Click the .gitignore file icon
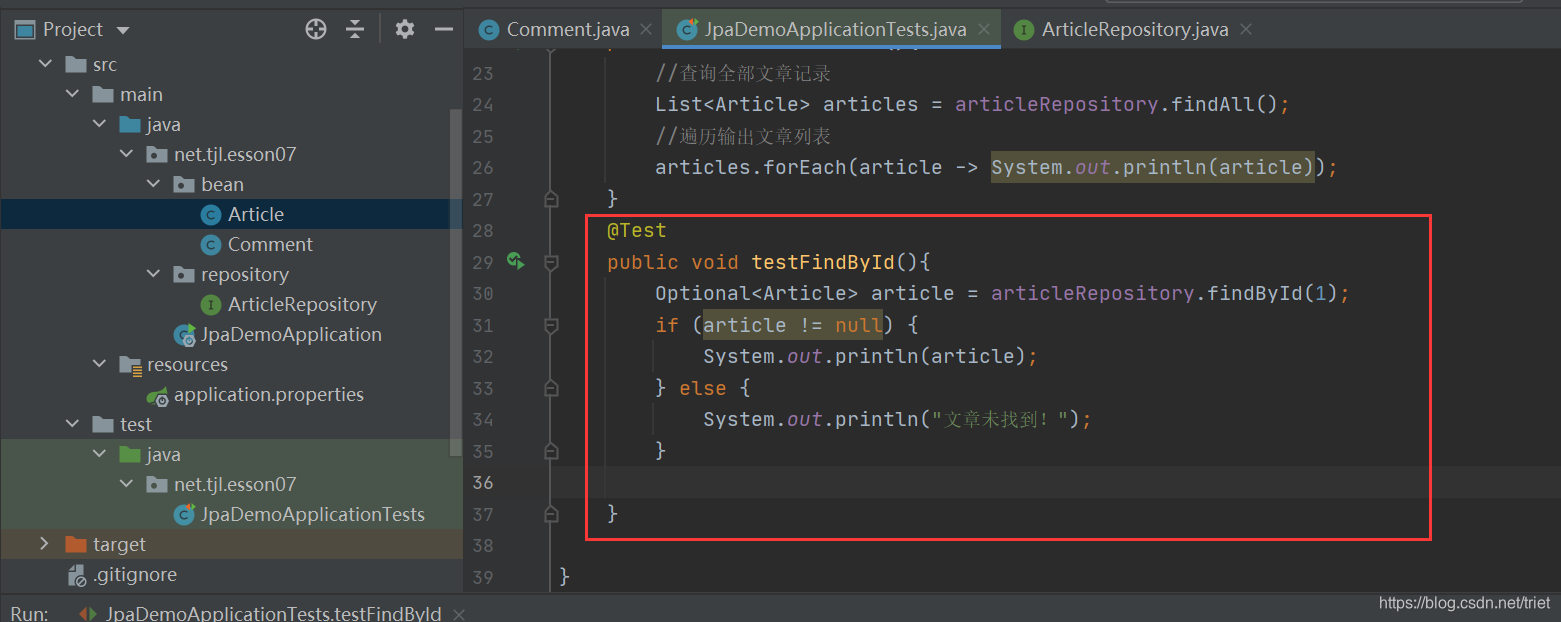The width and height of the screenshot is (1561, 622). coord(77,575)
